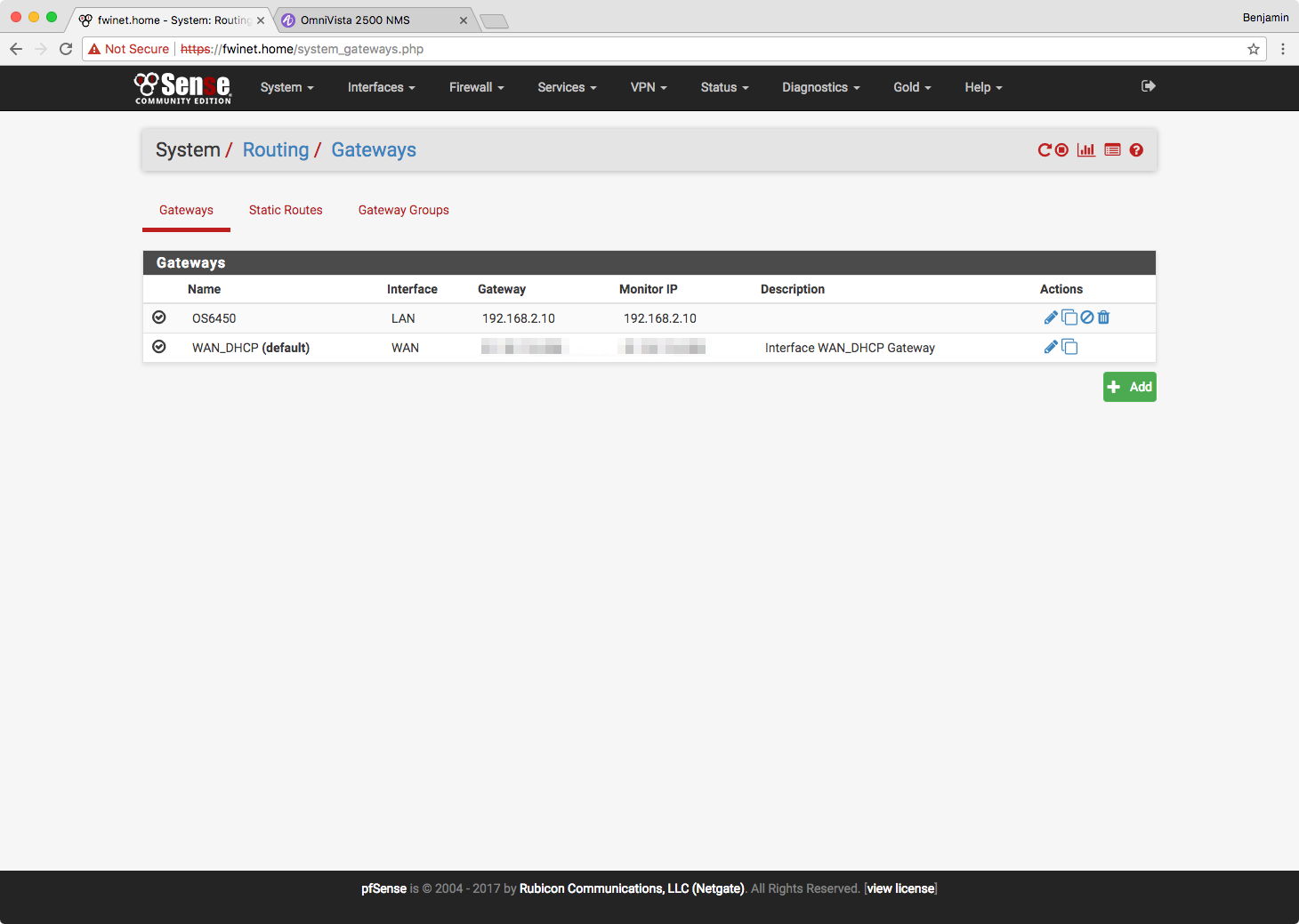
Task: Open the page help question icon
Action: [x=1136, y=150]
